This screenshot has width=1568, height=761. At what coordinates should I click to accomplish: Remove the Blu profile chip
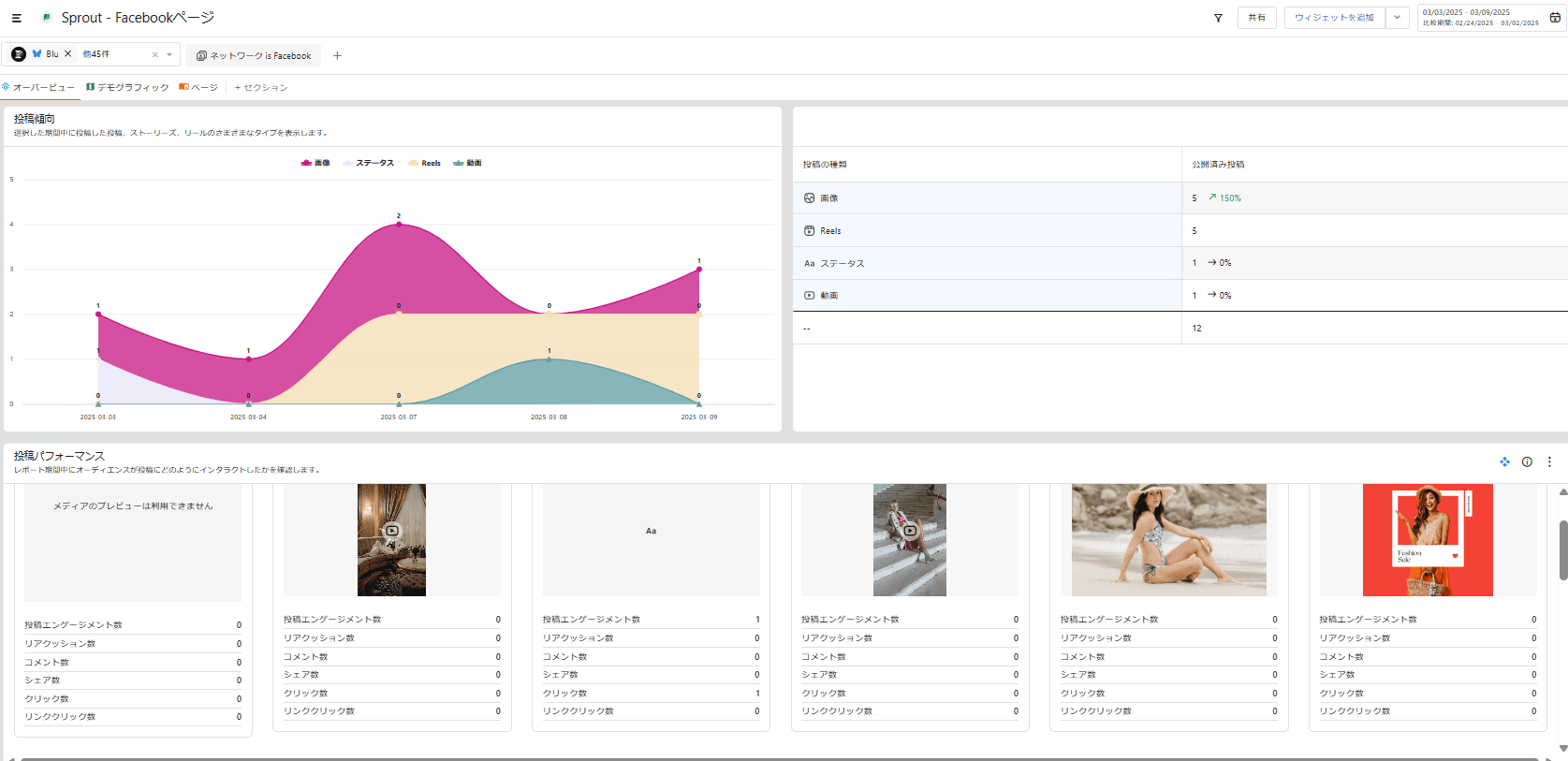(68, 54)
